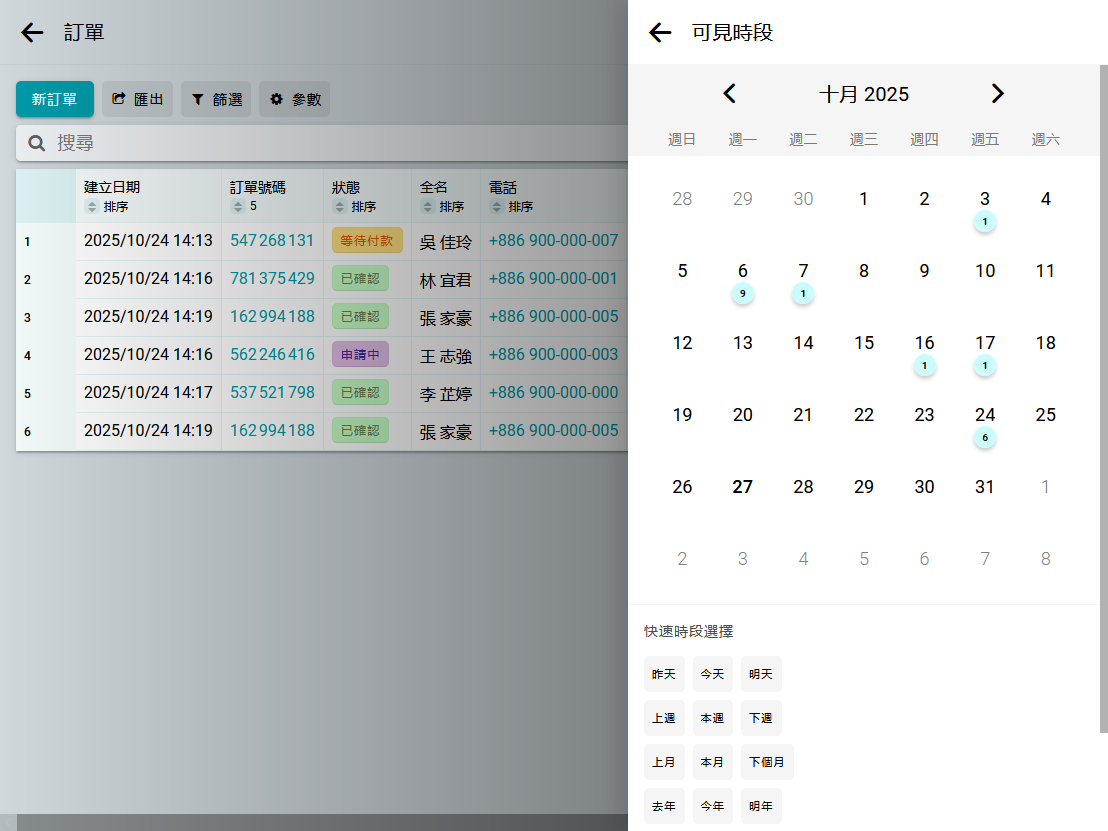Select October 6 on the calendar
1108x831 pixels.
(x=742, y=272)
